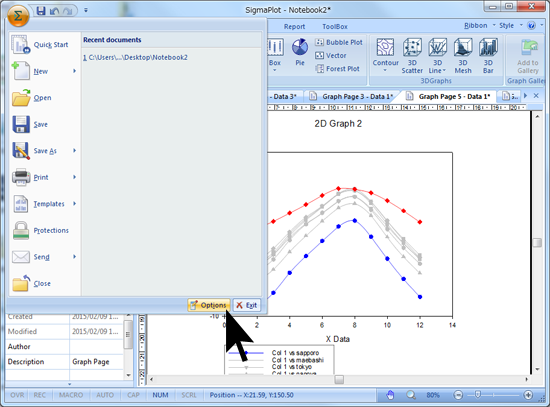Show more document tabs with arrow
This screenshot has height=407, width=550.
(x=525, y=95)
